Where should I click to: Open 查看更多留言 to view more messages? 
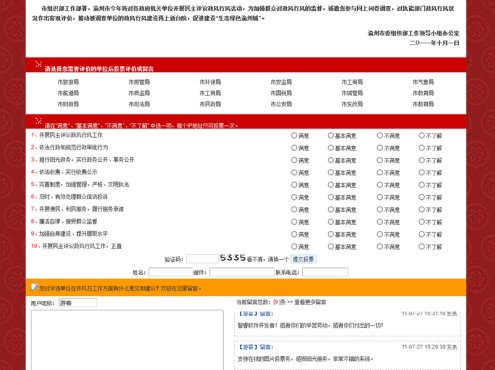310,302
